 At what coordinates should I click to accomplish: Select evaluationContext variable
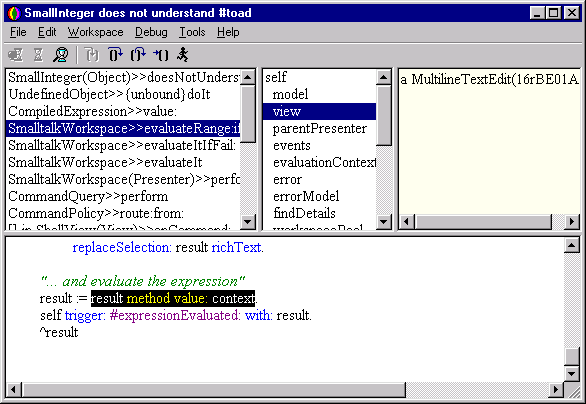click(x=320, y=162)
